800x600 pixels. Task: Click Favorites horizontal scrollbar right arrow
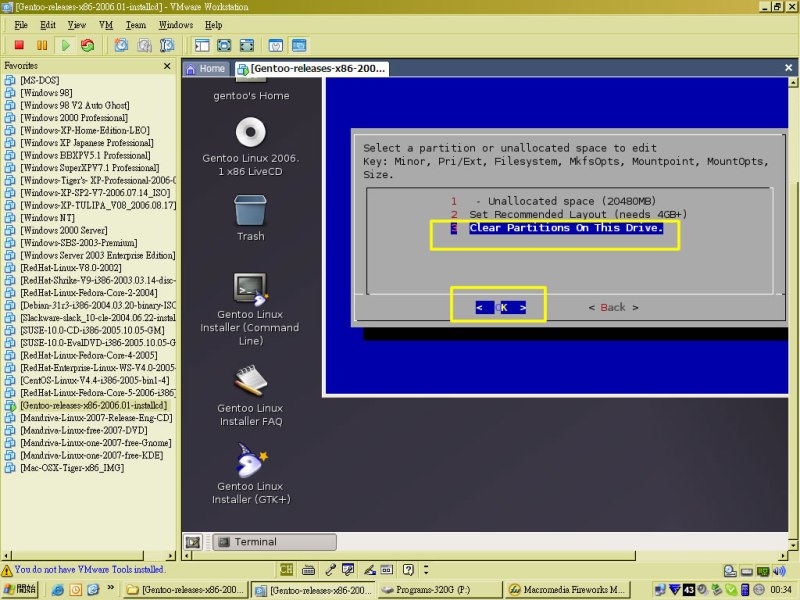point(171,555)
